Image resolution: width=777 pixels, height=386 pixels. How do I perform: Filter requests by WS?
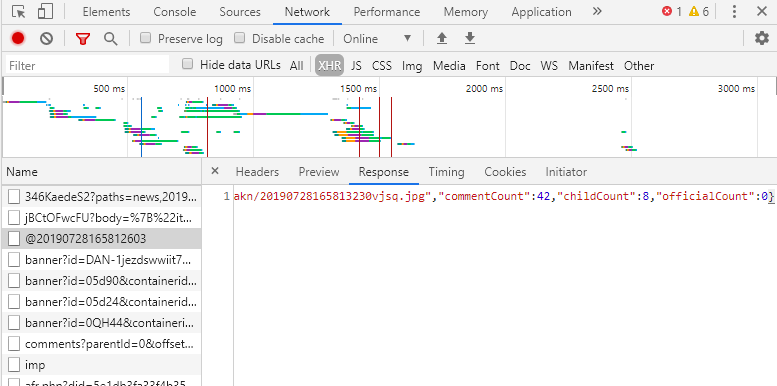(x=549, y=65)
